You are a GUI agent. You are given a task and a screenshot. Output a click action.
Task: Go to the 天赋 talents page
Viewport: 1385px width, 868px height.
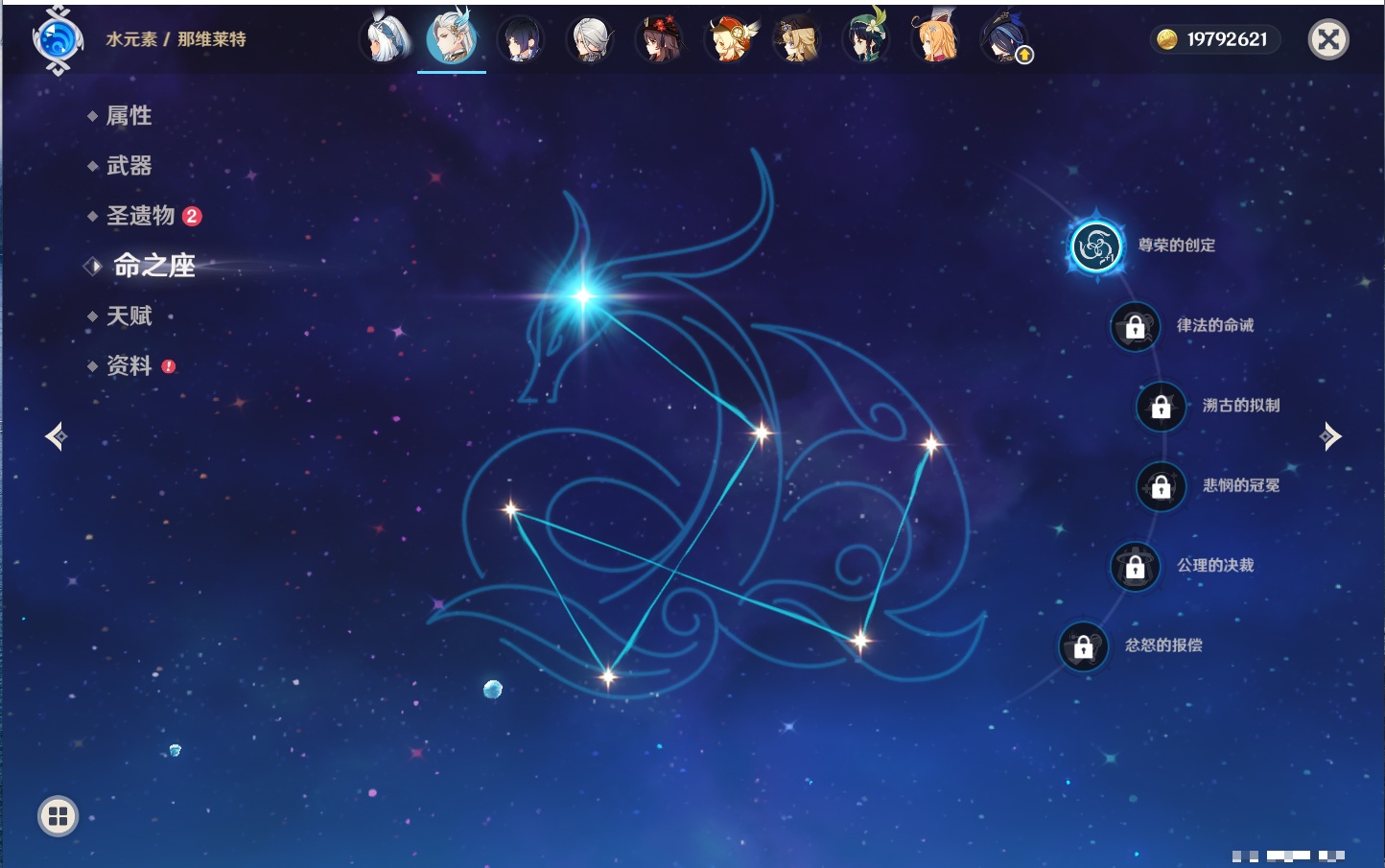pyautogui.click(x=129, y=316)
